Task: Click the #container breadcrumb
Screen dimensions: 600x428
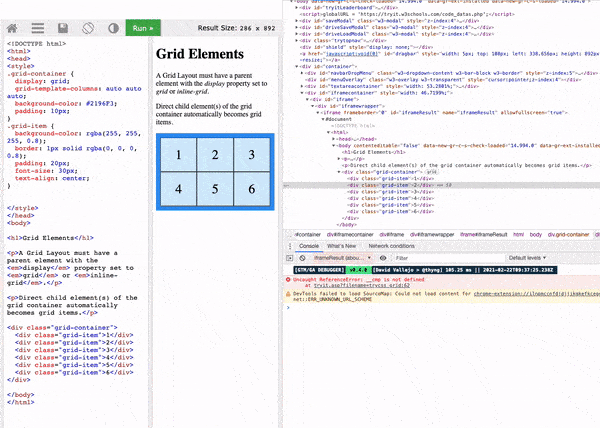Action: pyautogui.click(x=307, y=234)
